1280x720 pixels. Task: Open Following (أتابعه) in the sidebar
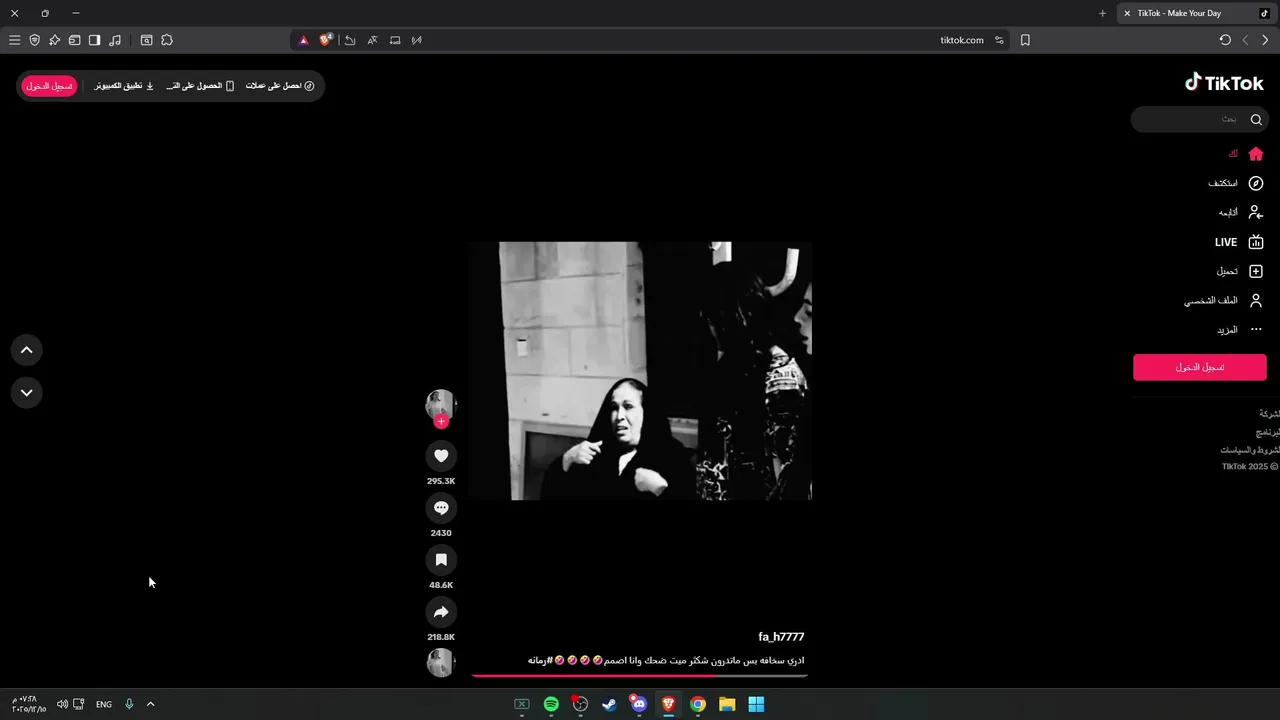(1241, 212)
